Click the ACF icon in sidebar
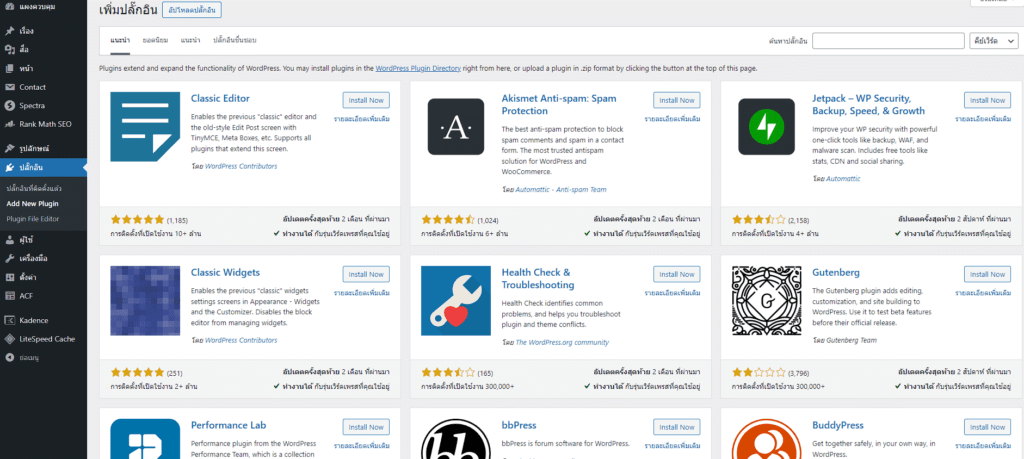Image resolution: width=1024 pixels, height=459 pixels. (x=9, y=295)
